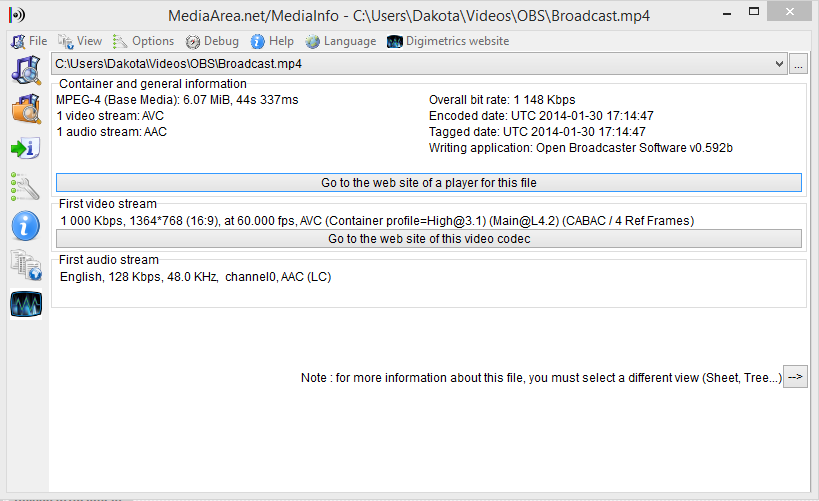Click 'English, 128 Kbps, 48.0 KHz' audio line
Image resolution: width=819 pixels, height=501 pixels.
click(195, 277)
